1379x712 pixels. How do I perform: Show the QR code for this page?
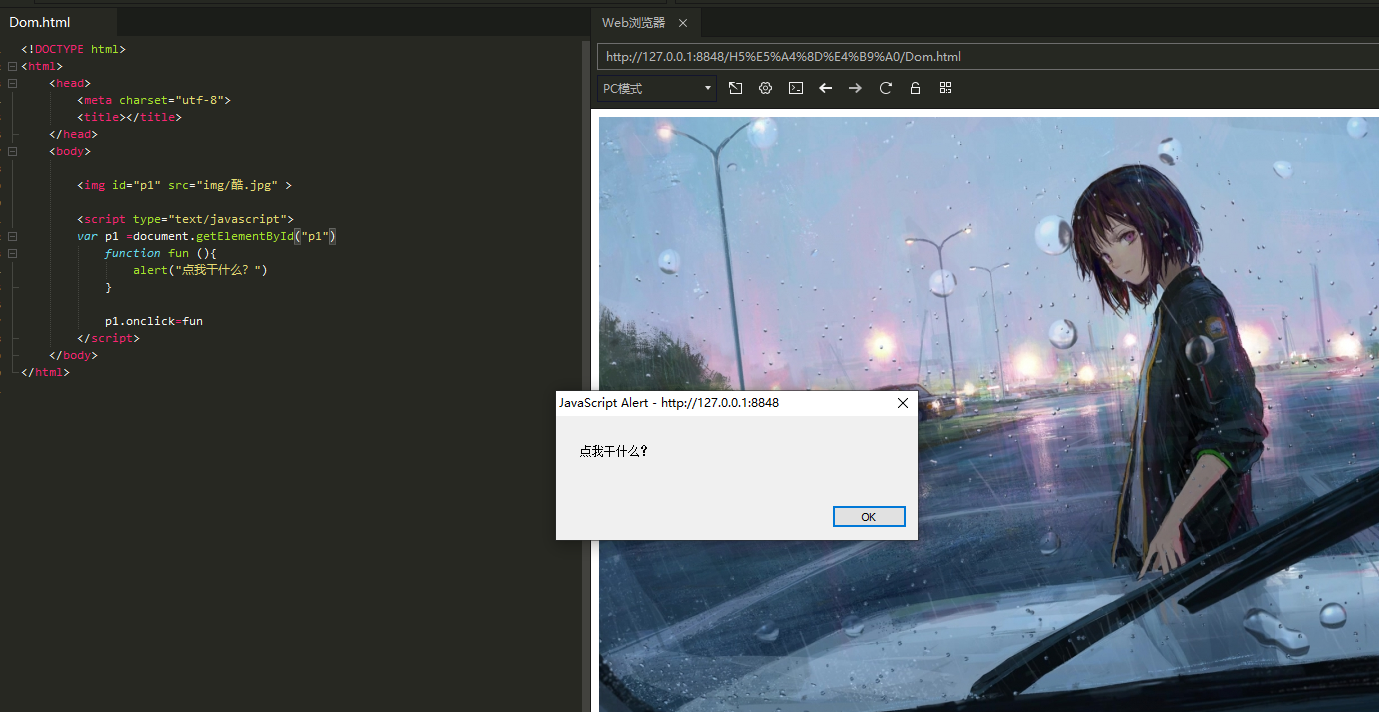[945, 88]
